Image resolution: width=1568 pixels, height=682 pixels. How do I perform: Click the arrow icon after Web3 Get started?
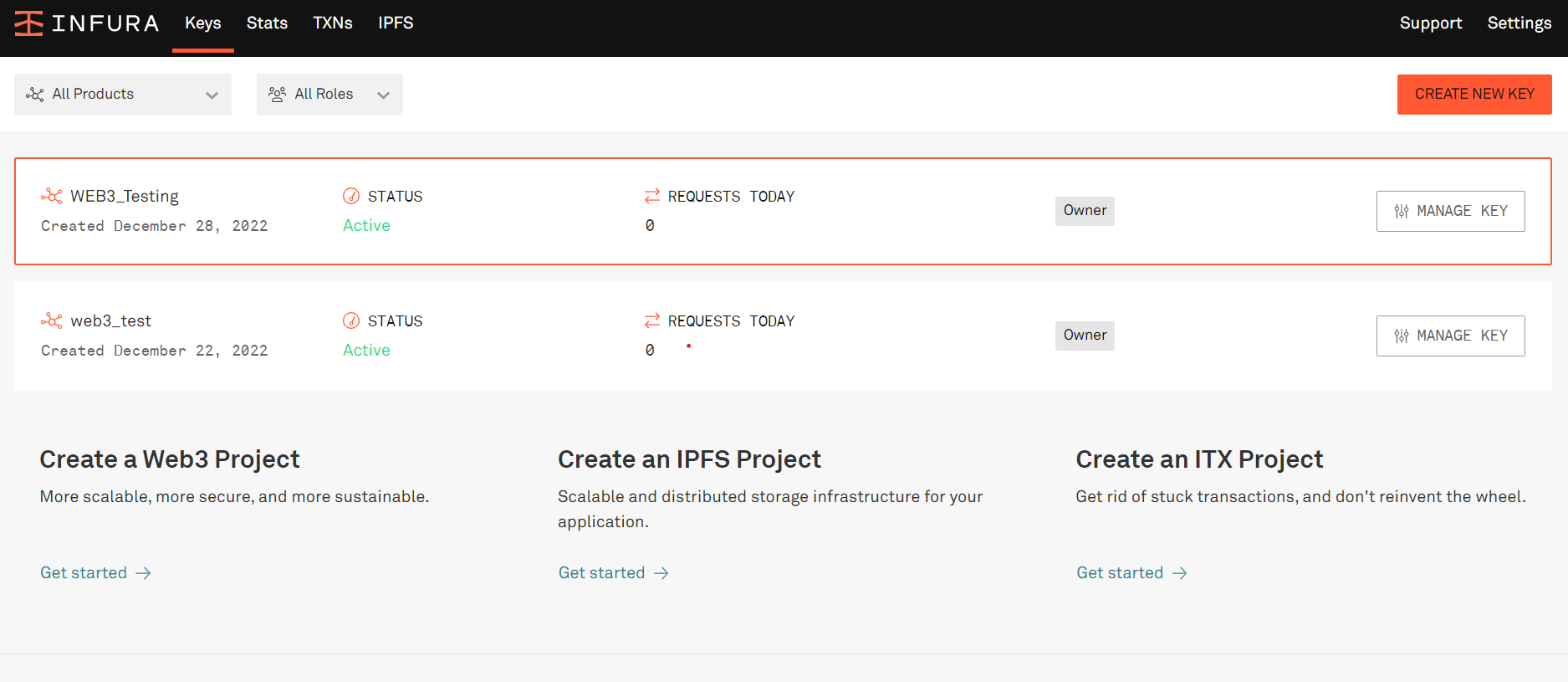(143, 573)
